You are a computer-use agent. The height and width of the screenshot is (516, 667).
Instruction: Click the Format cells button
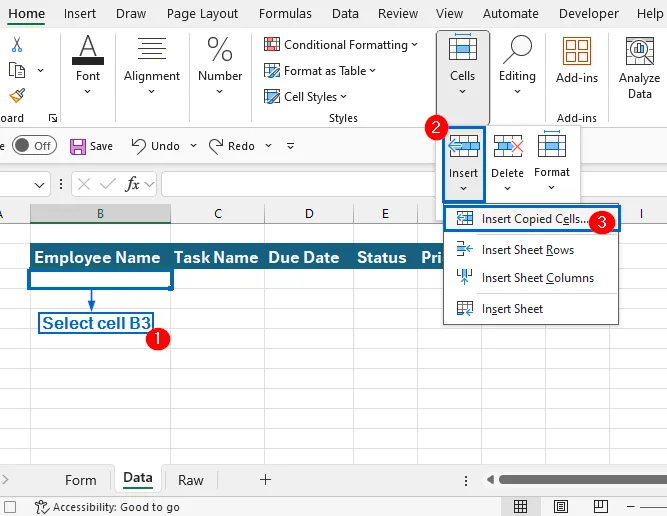click(x=551, y=160)
